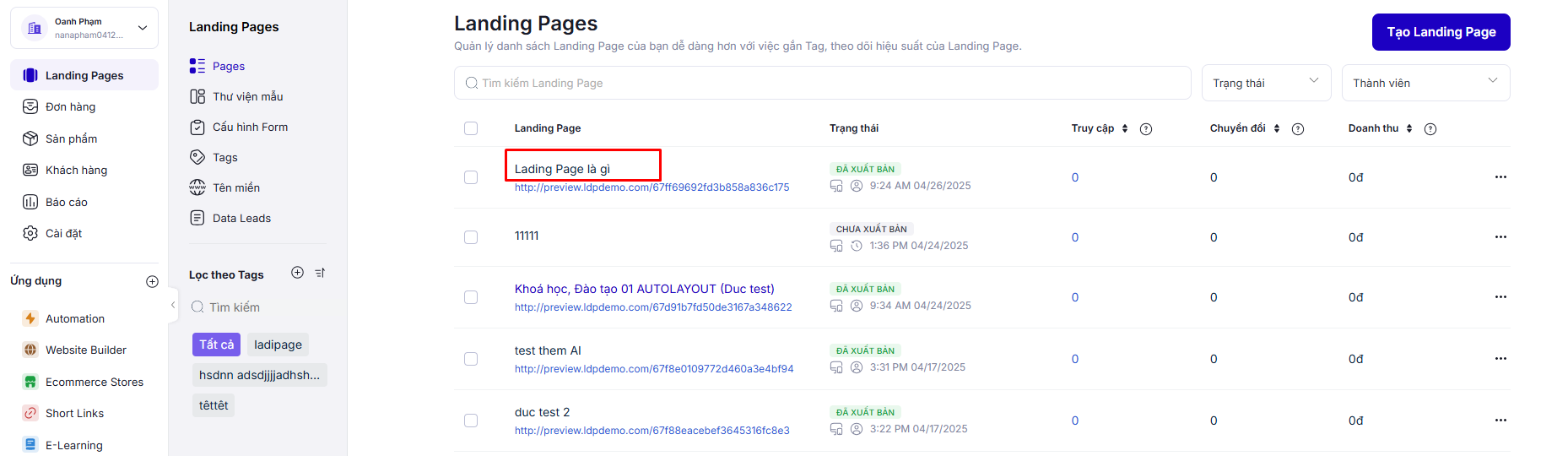The width and height of the screenshot is (1568, 456).
Task: Tick the select-all checkbox in table header
Action: [471, 128]
